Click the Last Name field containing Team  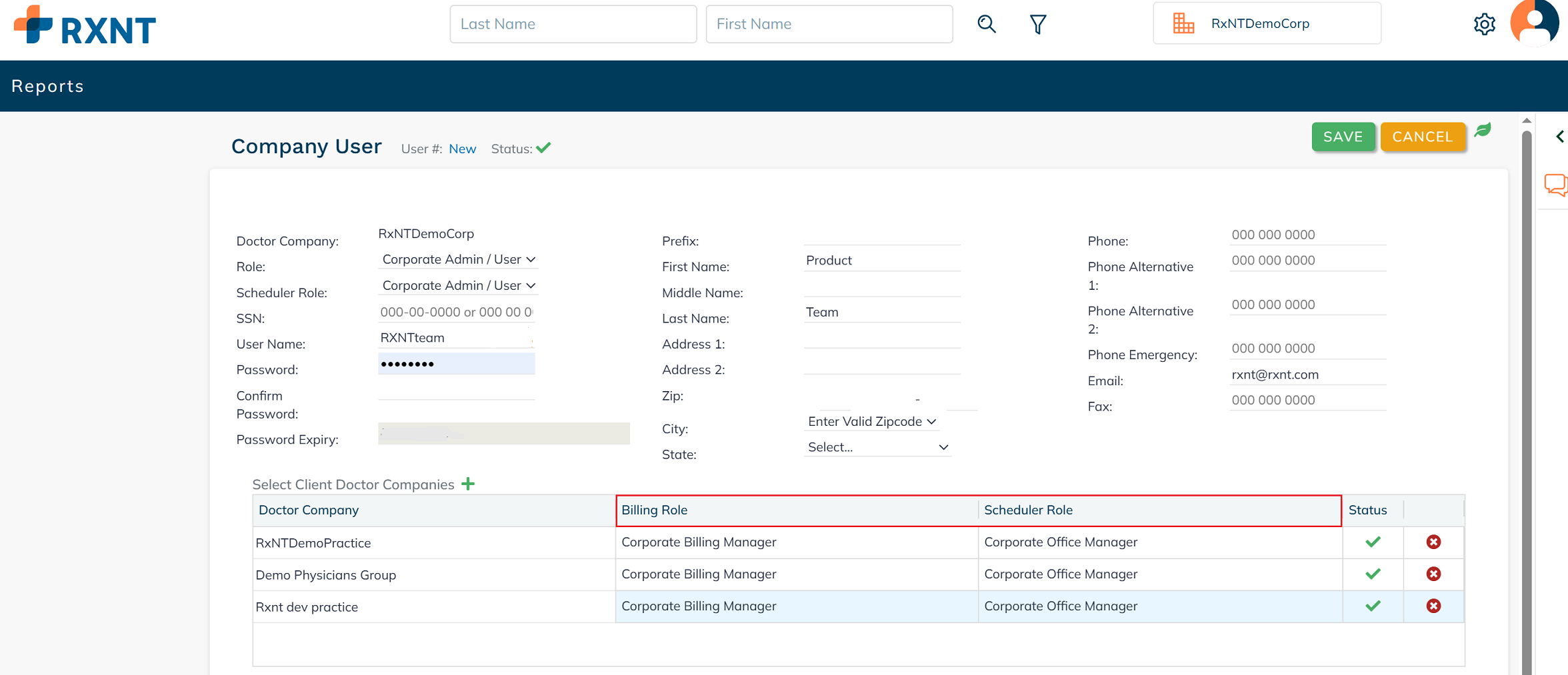pyautogui.click(x=882, y=313)
